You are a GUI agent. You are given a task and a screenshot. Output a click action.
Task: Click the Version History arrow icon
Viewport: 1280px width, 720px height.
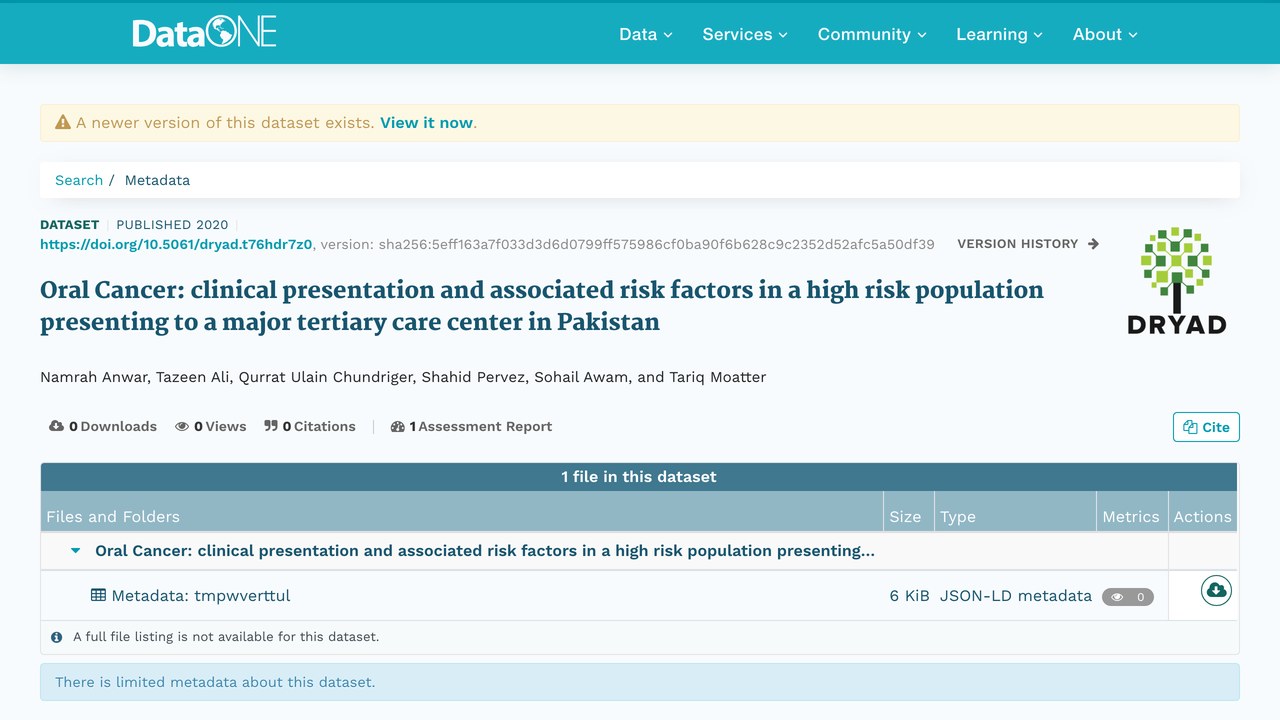pyautogui.click(x=1093, y=243)
